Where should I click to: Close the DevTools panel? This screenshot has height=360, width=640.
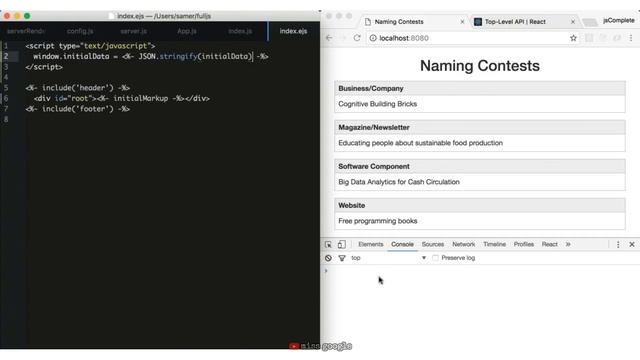pos(632,244)
